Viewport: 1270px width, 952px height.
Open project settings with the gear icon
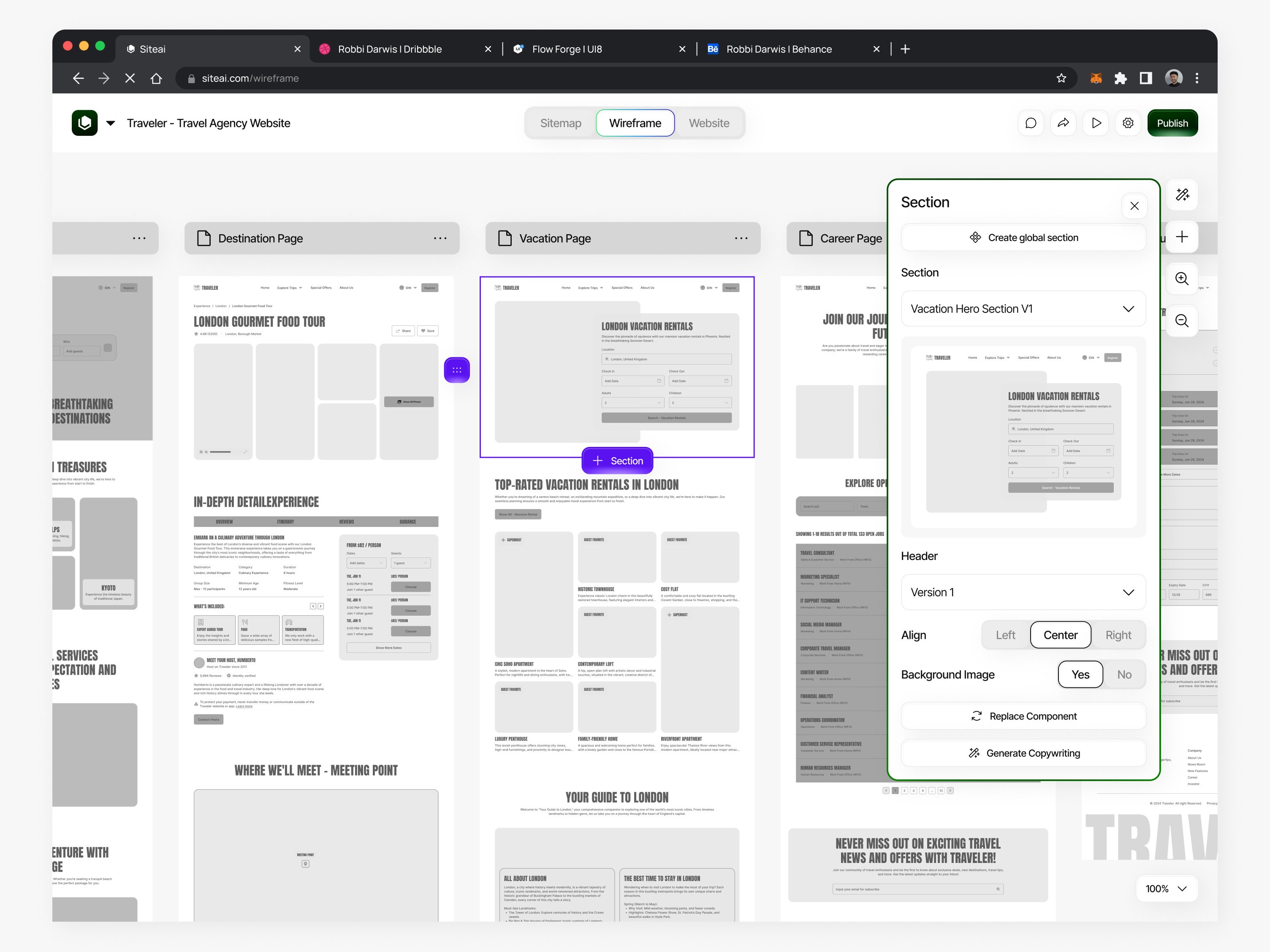click(x=1128, y=122)
